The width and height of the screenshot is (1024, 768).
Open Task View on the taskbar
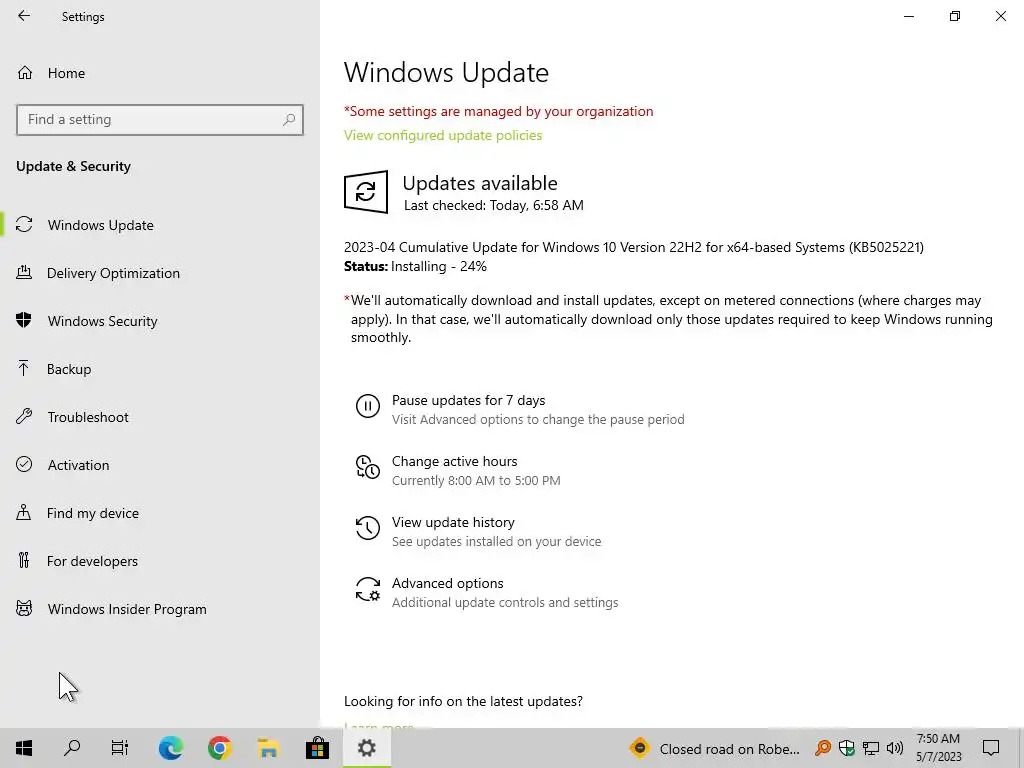click(120, 748)
